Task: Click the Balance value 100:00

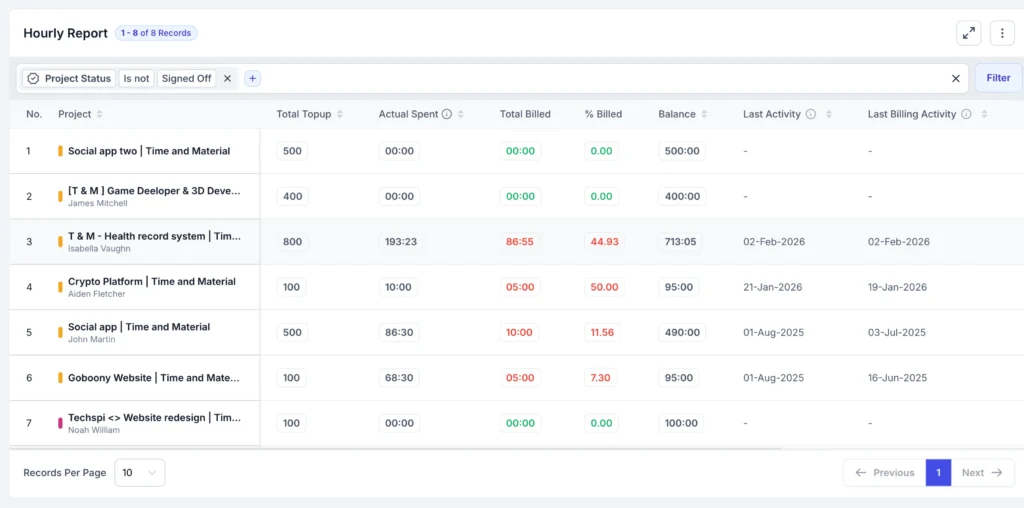Action: (681, 423)
